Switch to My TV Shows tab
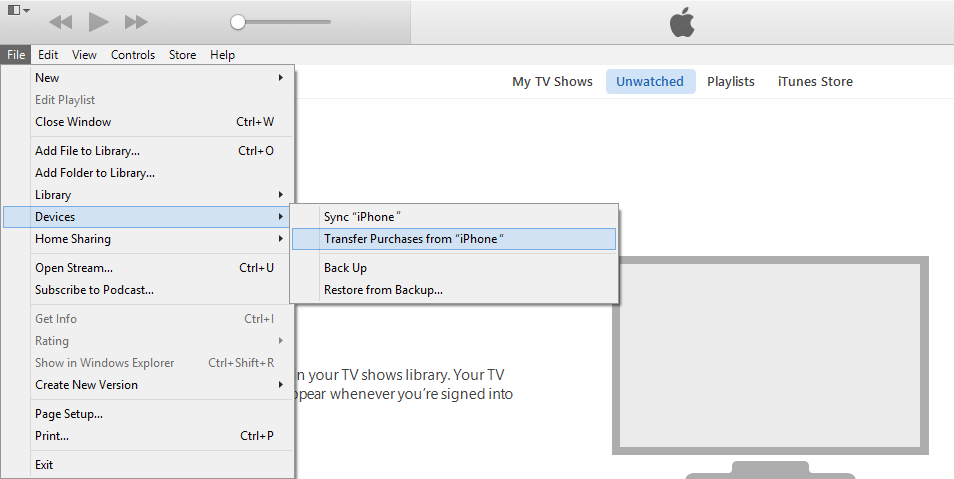Viewport: 954px width, 479px height. point(552,82)
